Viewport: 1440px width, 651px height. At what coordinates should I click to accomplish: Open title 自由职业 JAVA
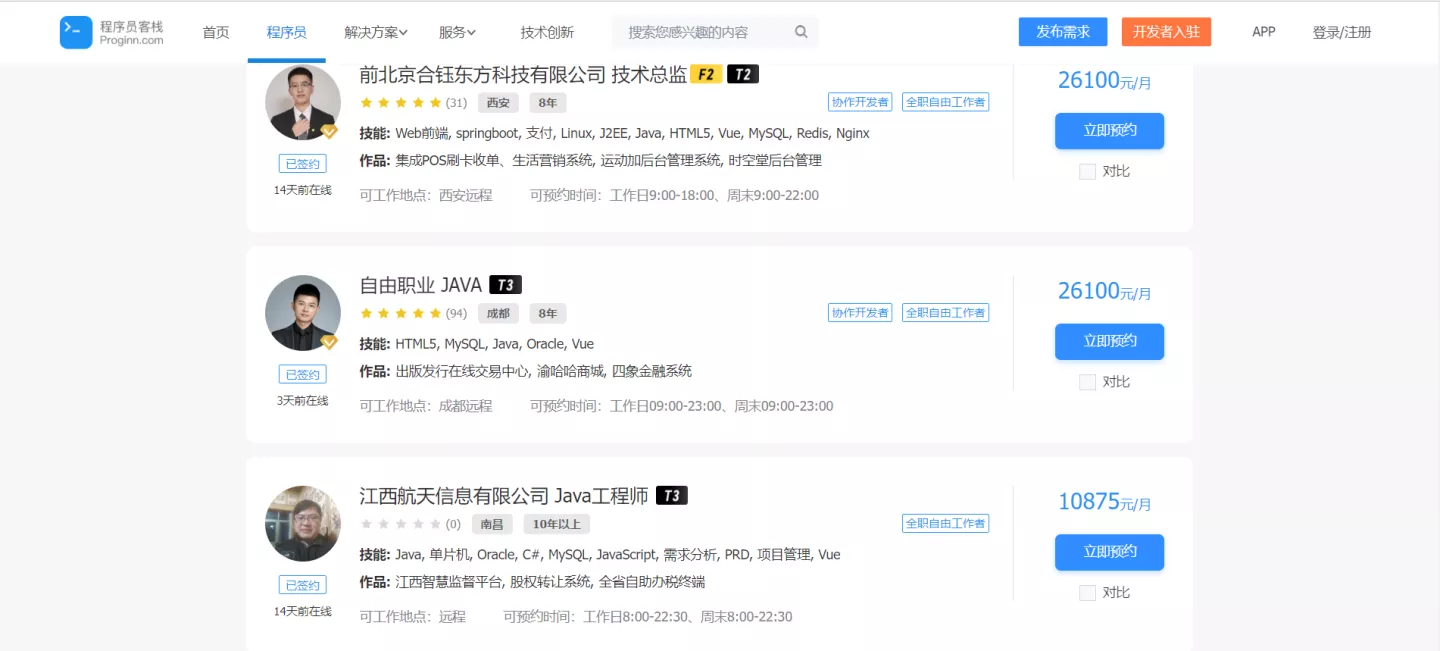(x=421, y=285)
